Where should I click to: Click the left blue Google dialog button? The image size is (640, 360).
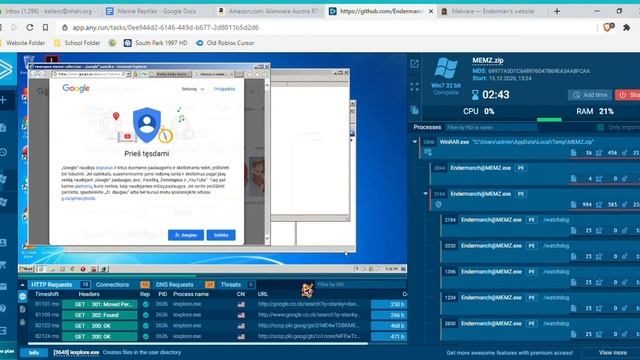pyautogui.click(x=186, y=235)
